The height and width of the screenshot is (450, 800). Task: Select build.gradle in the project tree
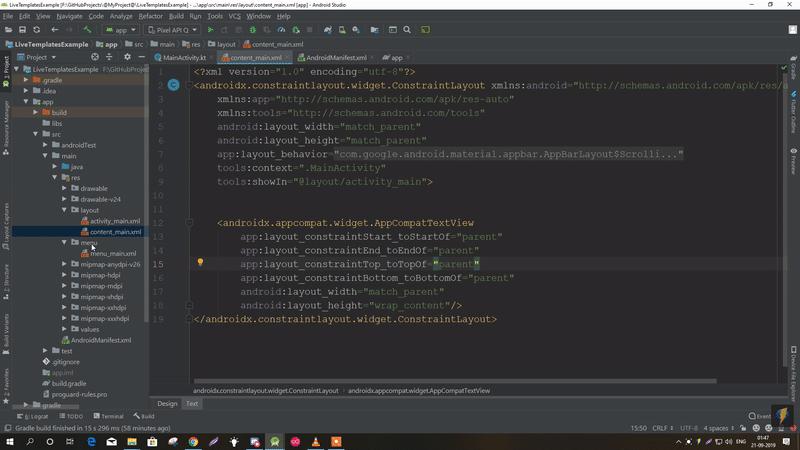pos(69,383)
